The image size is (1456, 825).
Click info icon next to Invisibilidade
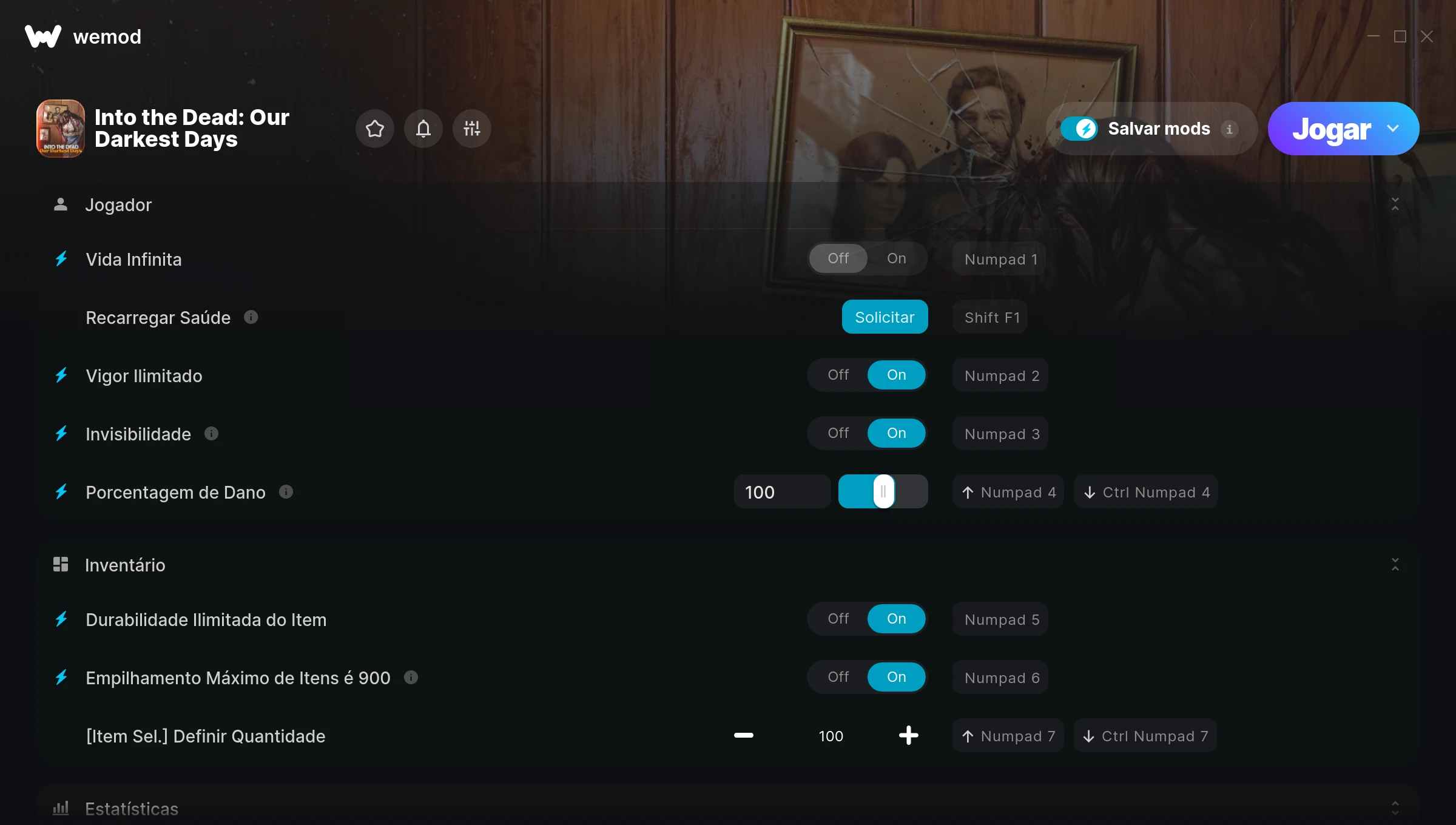point(211,434)
